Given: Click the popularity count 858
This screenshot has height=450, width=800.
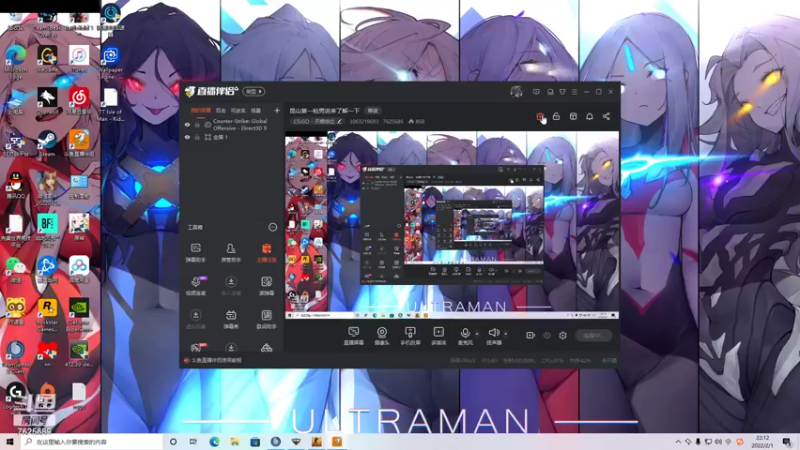Looking at the screenshot, I should coord(416,121).
